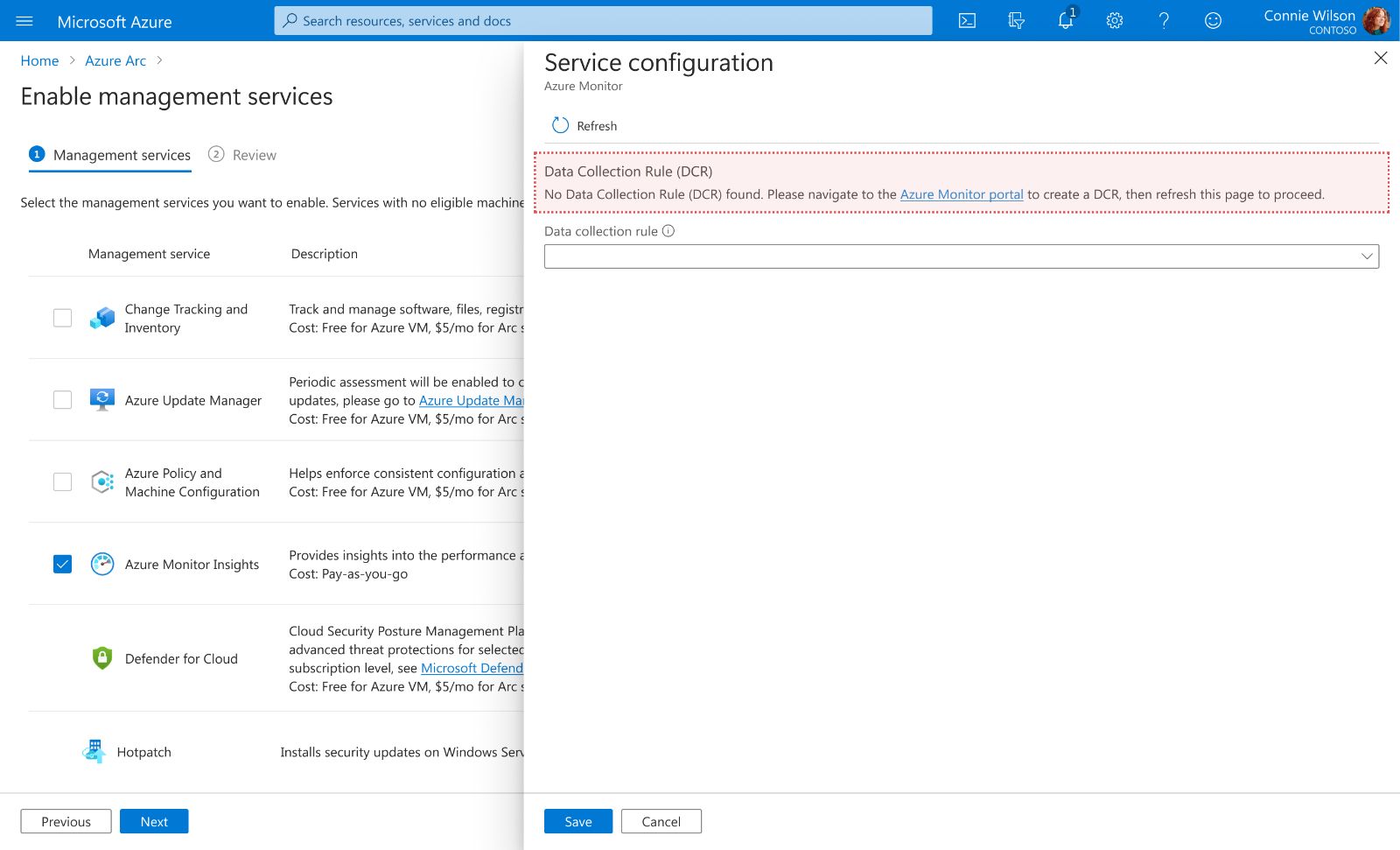Open the Cloud Shell icon
This screenshot has height=850, width=1400.
(967, 21)
